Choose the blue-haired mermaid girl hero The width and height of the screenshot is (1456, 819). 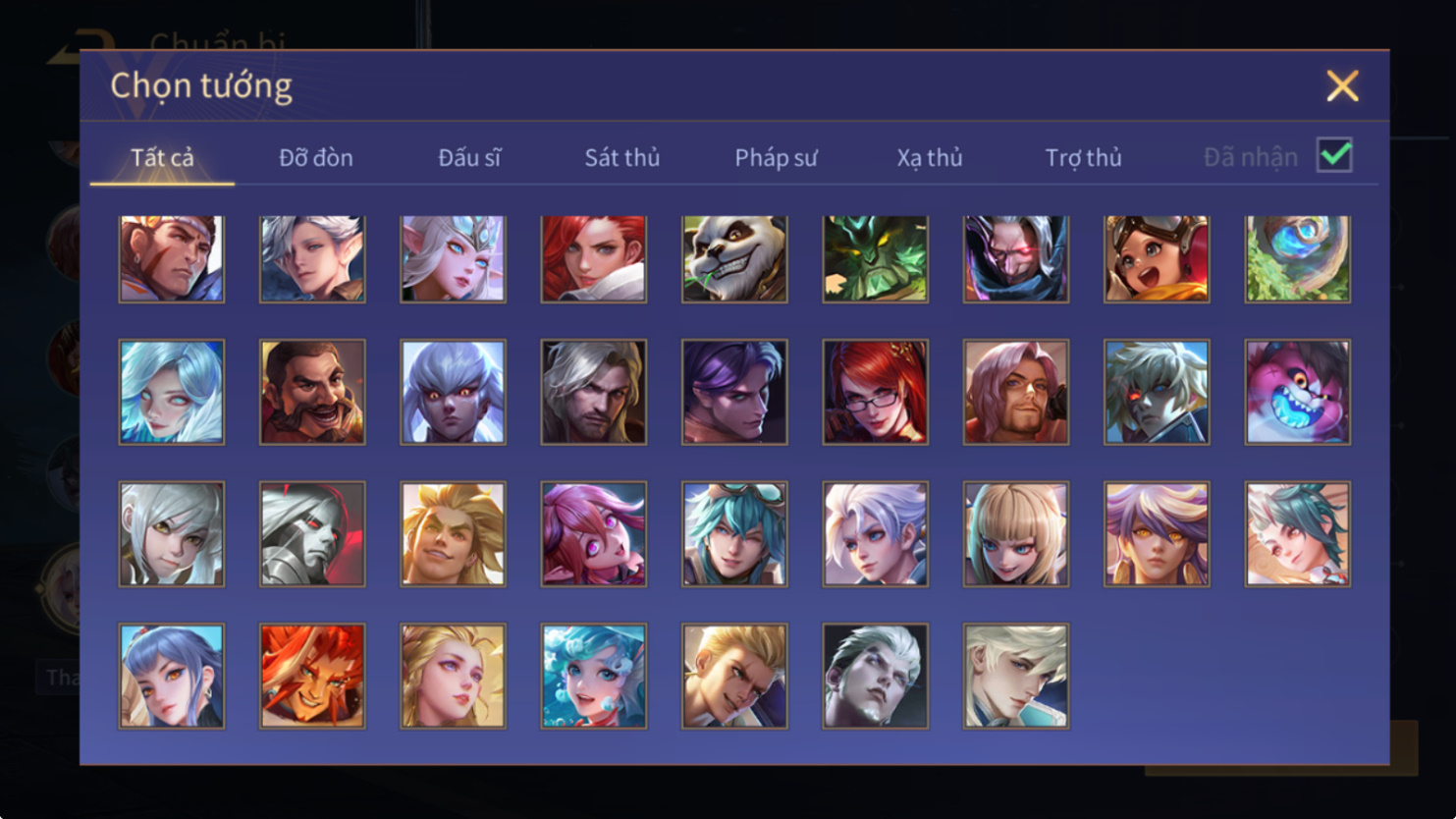(593, 676)
